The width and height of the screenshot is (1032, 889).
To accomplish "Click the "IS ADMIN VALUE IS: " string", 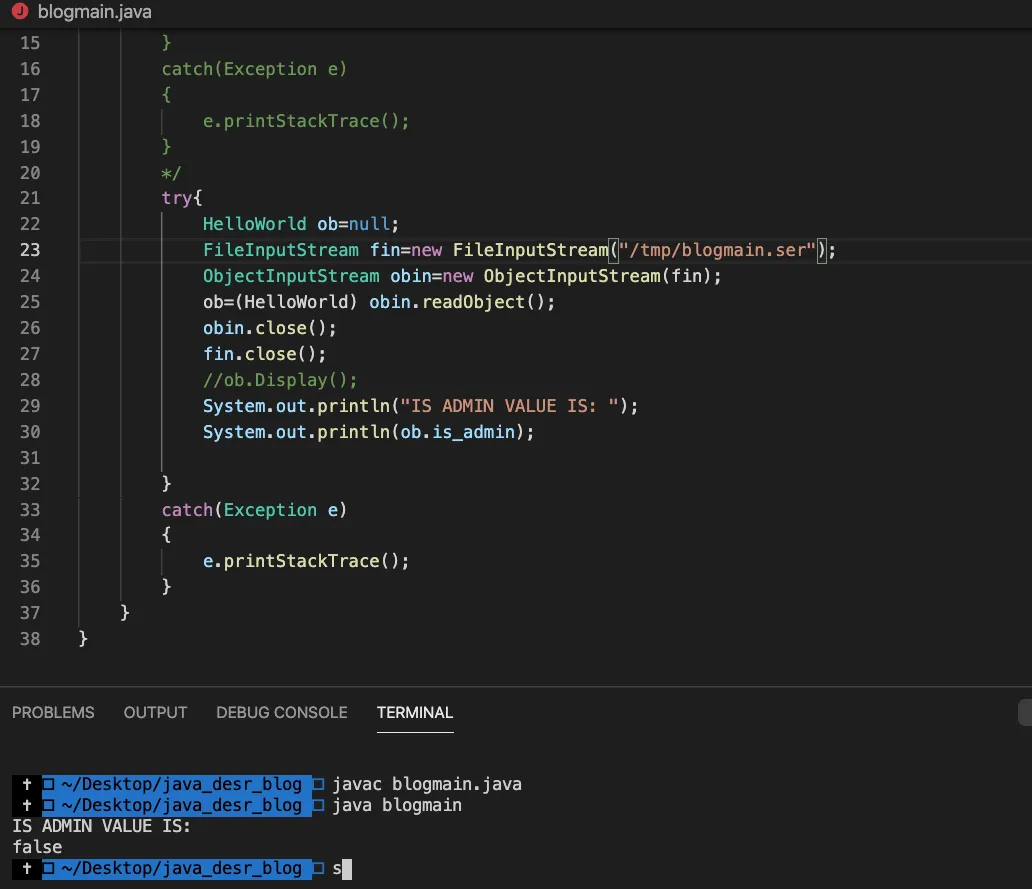I will coord(509,406).
